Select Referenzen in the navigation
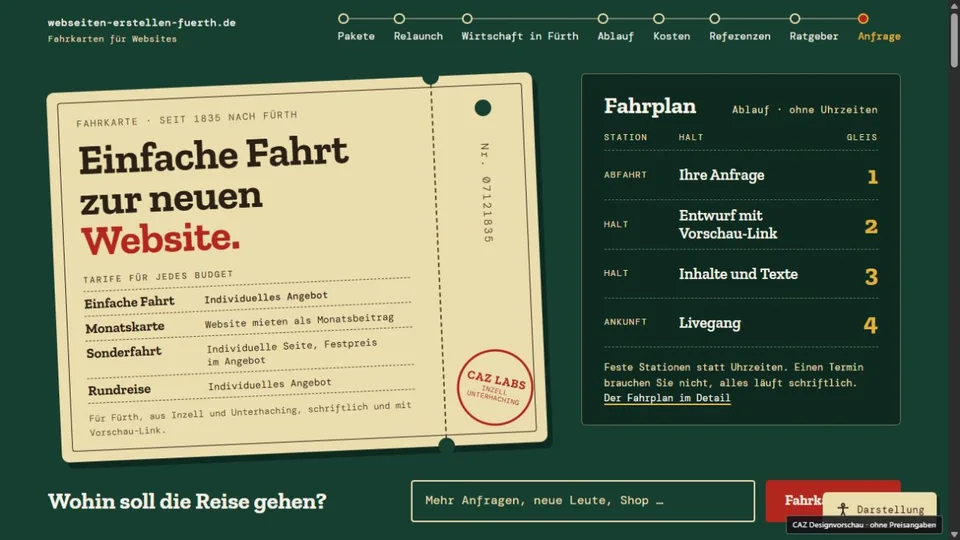Screen dimensions: 960x540 (x=740, y=36)
